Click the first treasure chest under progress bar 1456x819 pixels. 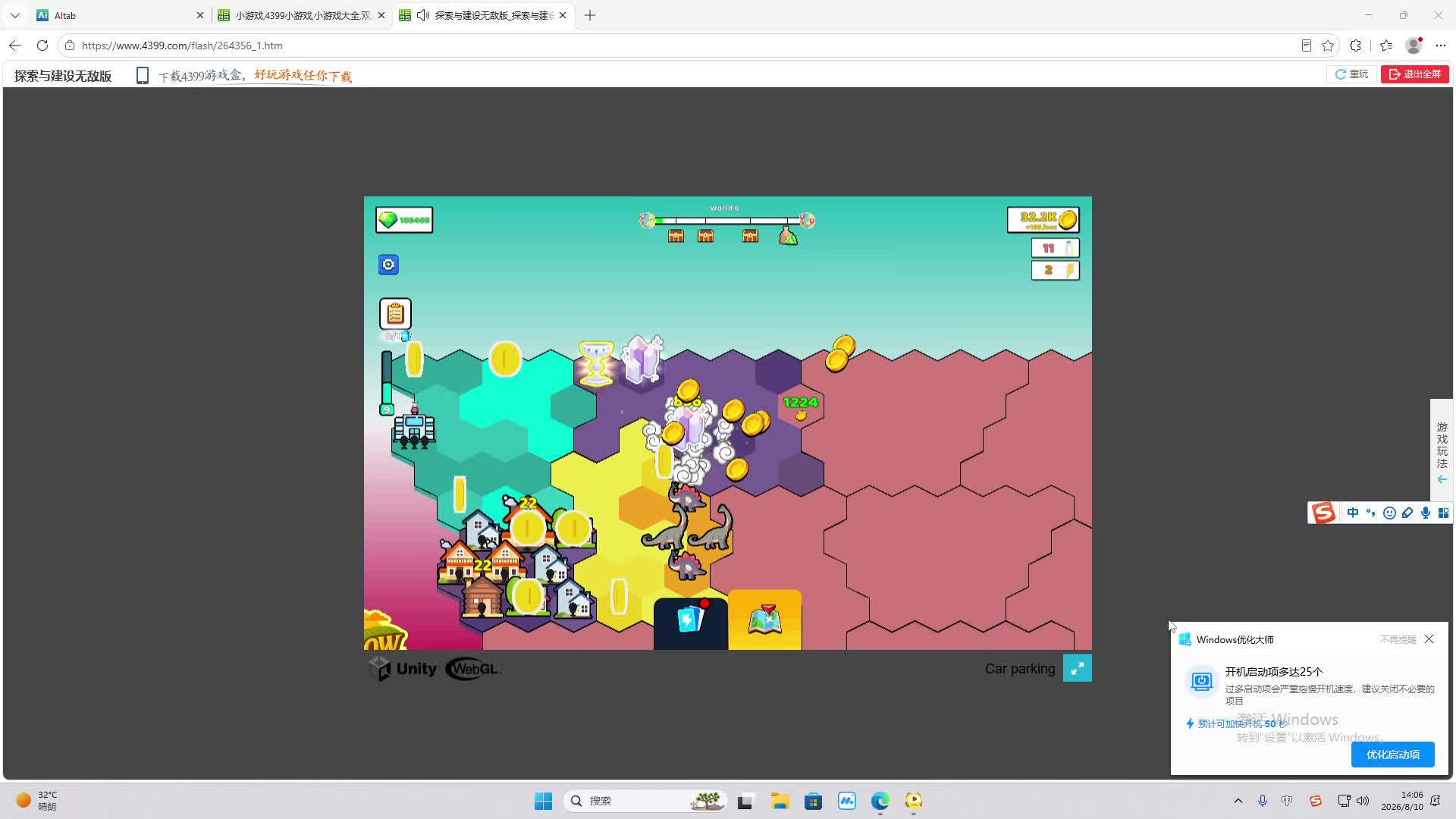(676, 237)
